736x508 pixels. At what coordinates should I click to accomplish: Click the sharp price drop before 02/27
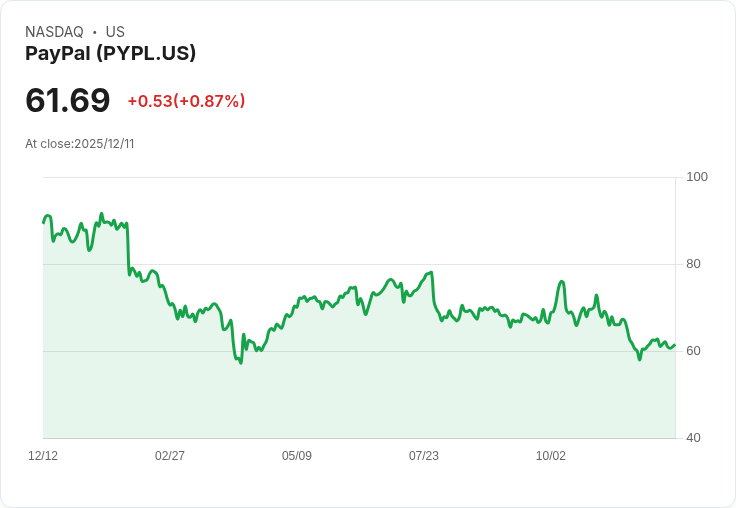click(x=128, y=249)
